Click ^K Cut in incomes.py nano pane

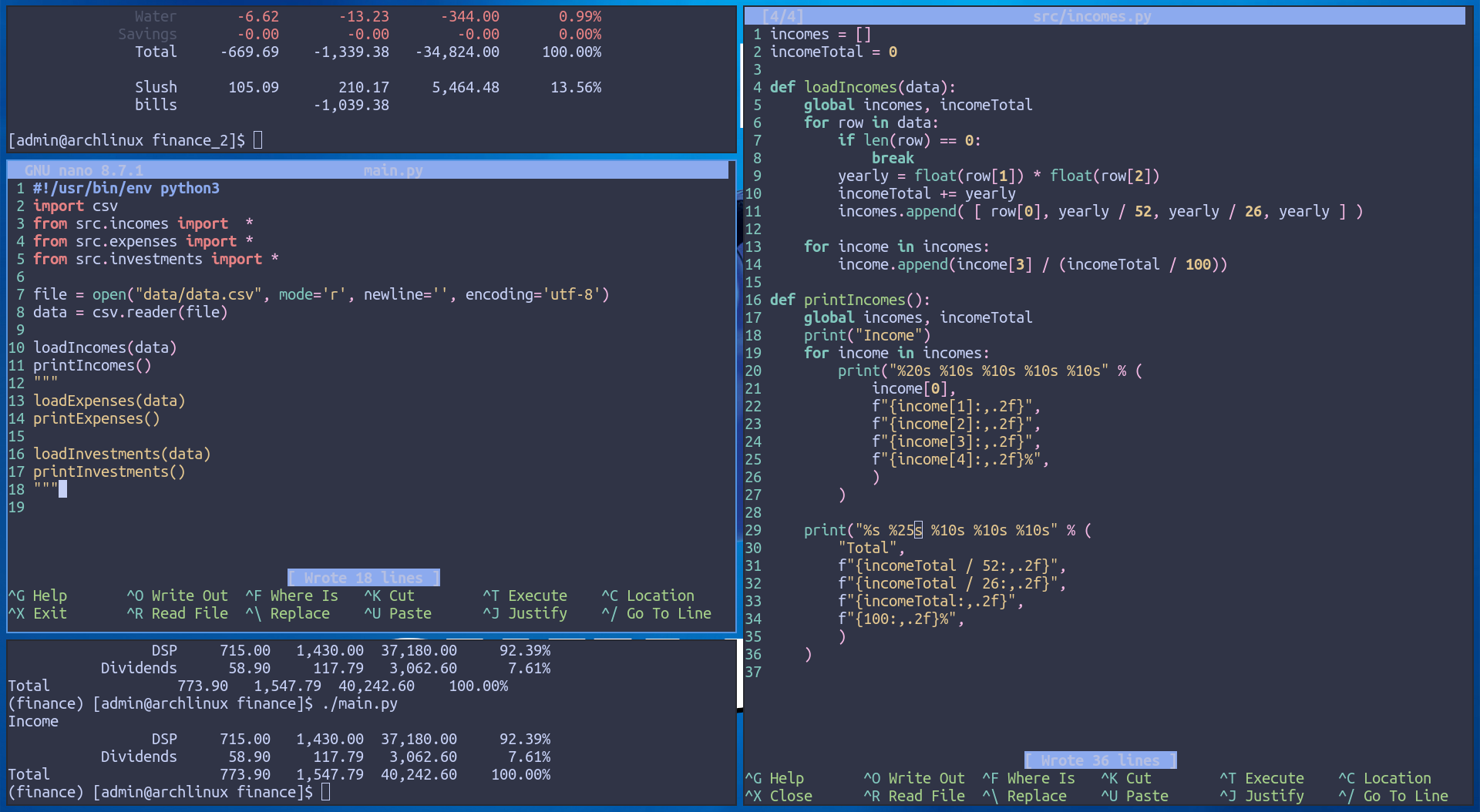[x=1126, y=778]
